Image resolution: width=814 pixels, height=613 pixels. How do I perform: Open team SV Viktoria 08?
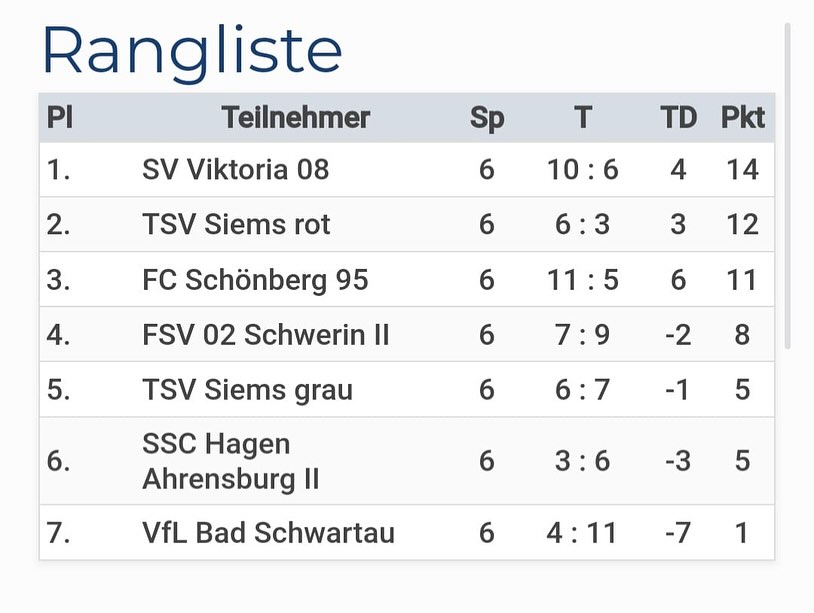(236, 169)
